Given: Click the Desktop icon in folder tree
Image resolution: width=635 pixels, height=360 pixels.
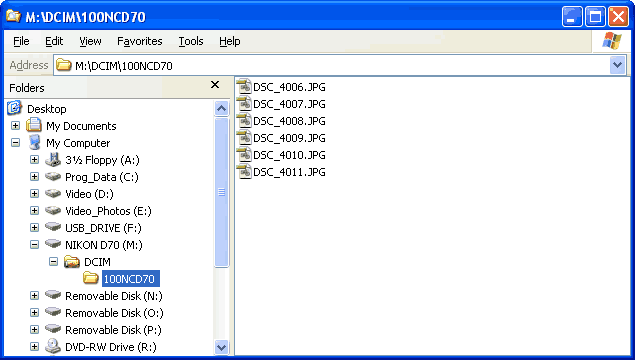Looking at the screenshot, I should 15,108.
